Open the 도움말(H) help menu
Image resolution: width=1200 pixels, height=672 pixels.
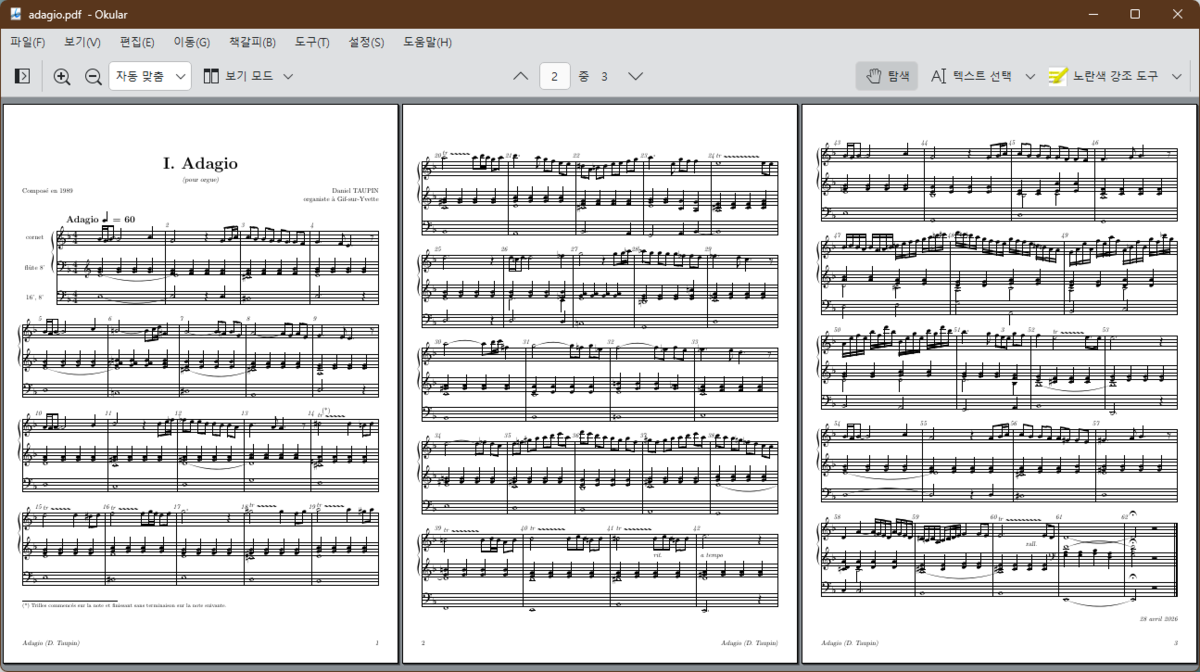[x=427, y=42]
